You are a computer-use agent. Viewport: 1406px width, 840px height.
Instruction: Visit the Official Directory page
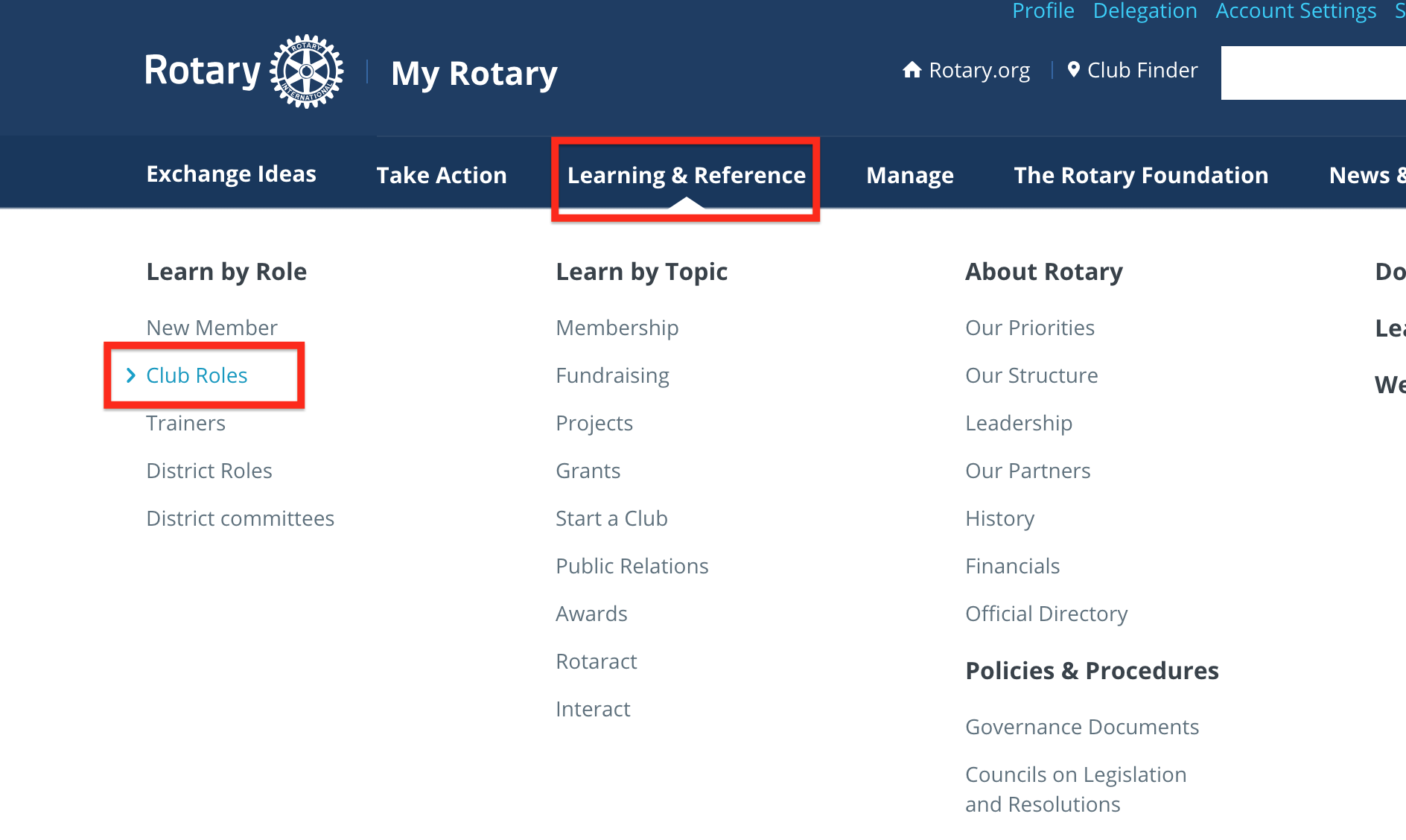1046,614
